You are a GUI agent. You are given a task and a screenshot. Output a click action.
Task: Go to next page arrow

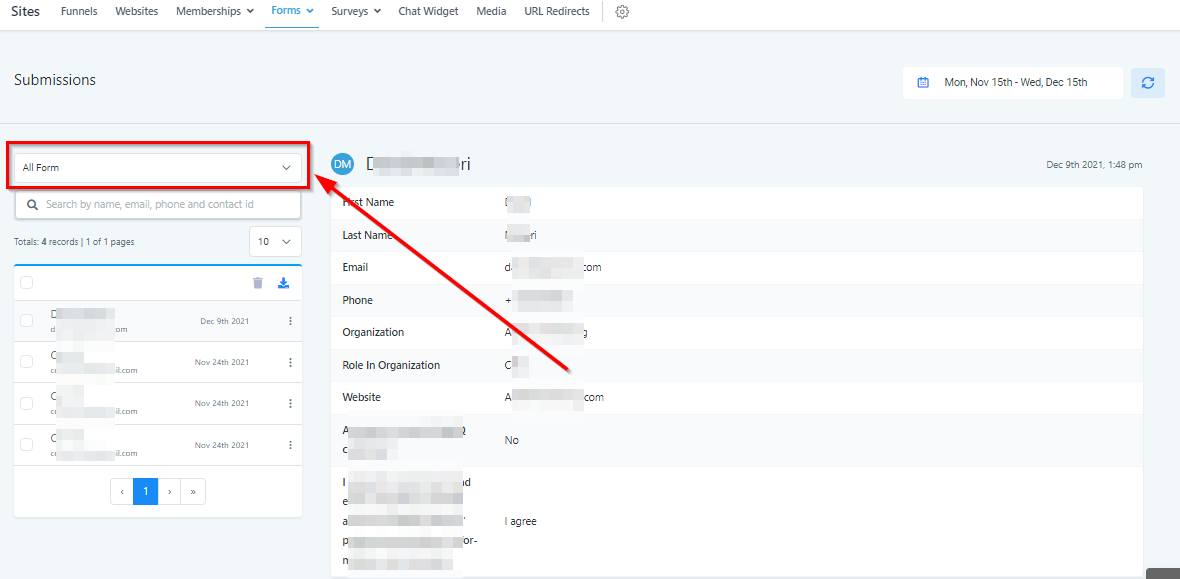[170, 491]
